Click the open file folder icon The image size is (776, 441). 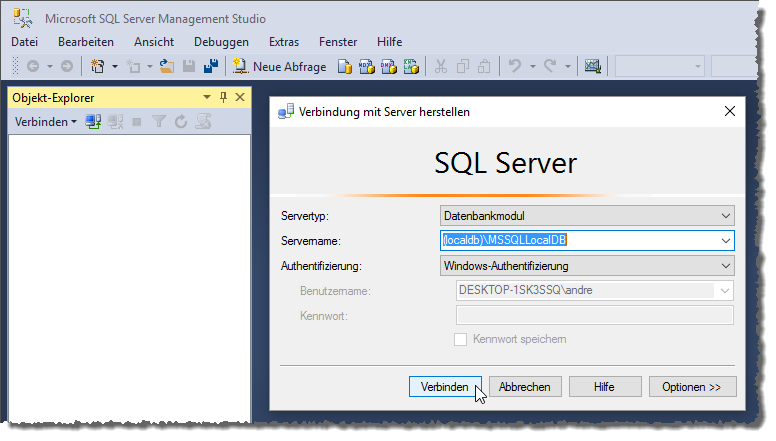(167, 66)
